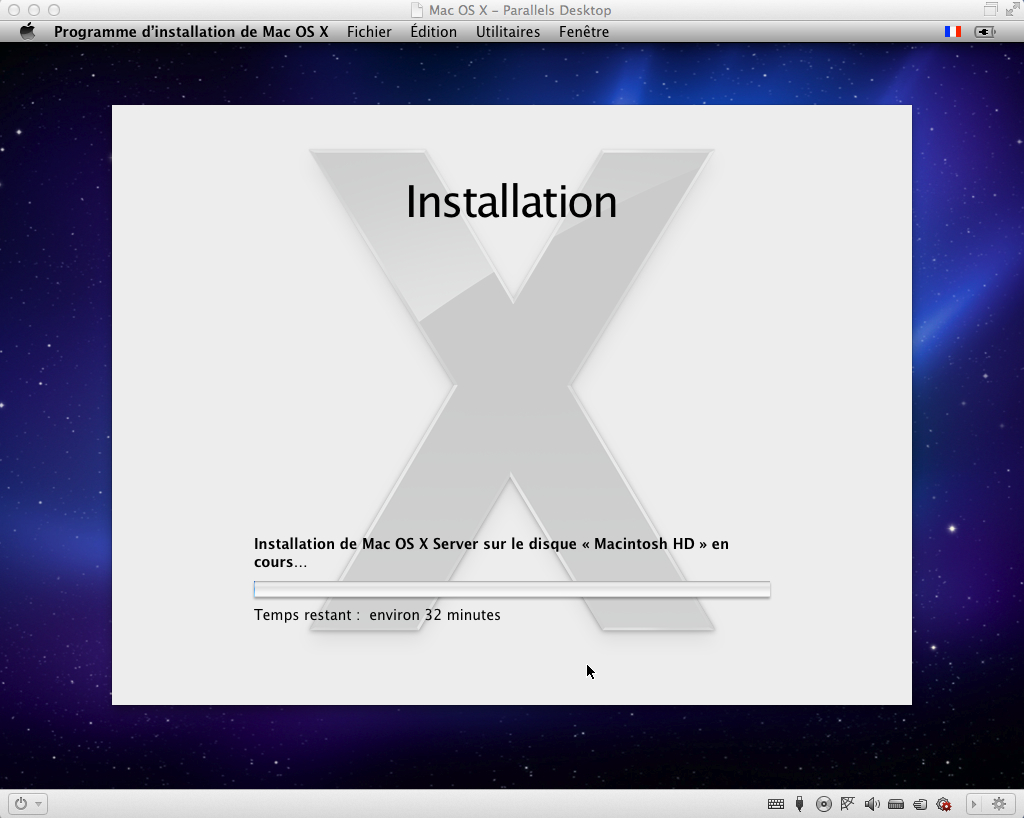Open the Utilitaires menu
Viewport: 1024px width, 818px height.
(x=507, y=31)
